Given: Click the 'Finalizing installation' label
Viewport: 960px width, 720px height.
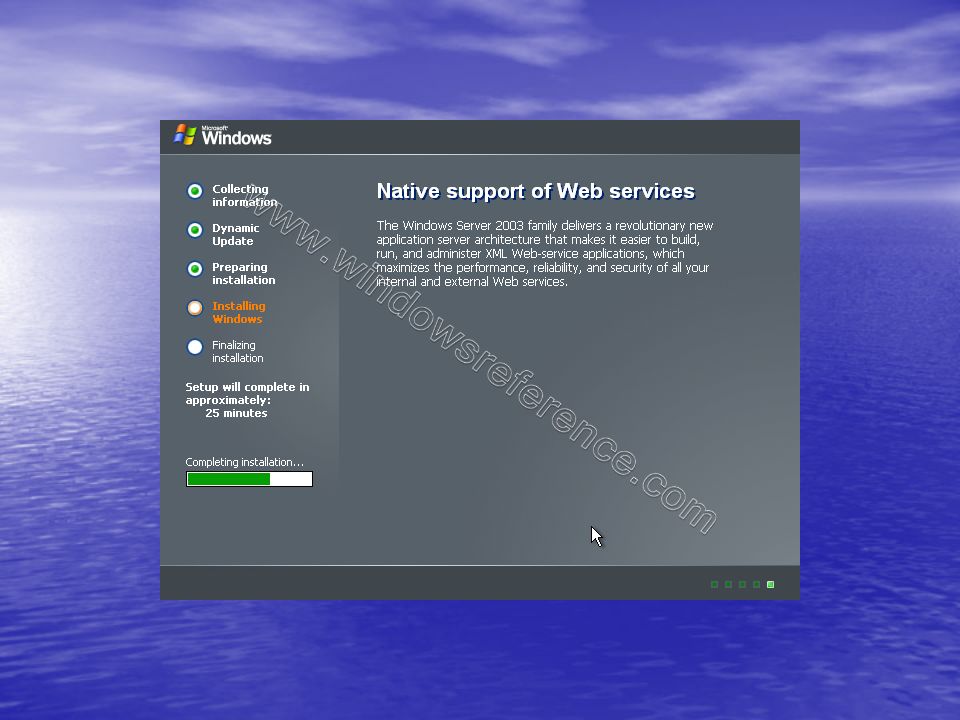Looking at the screenshot, I should [238, 351].
